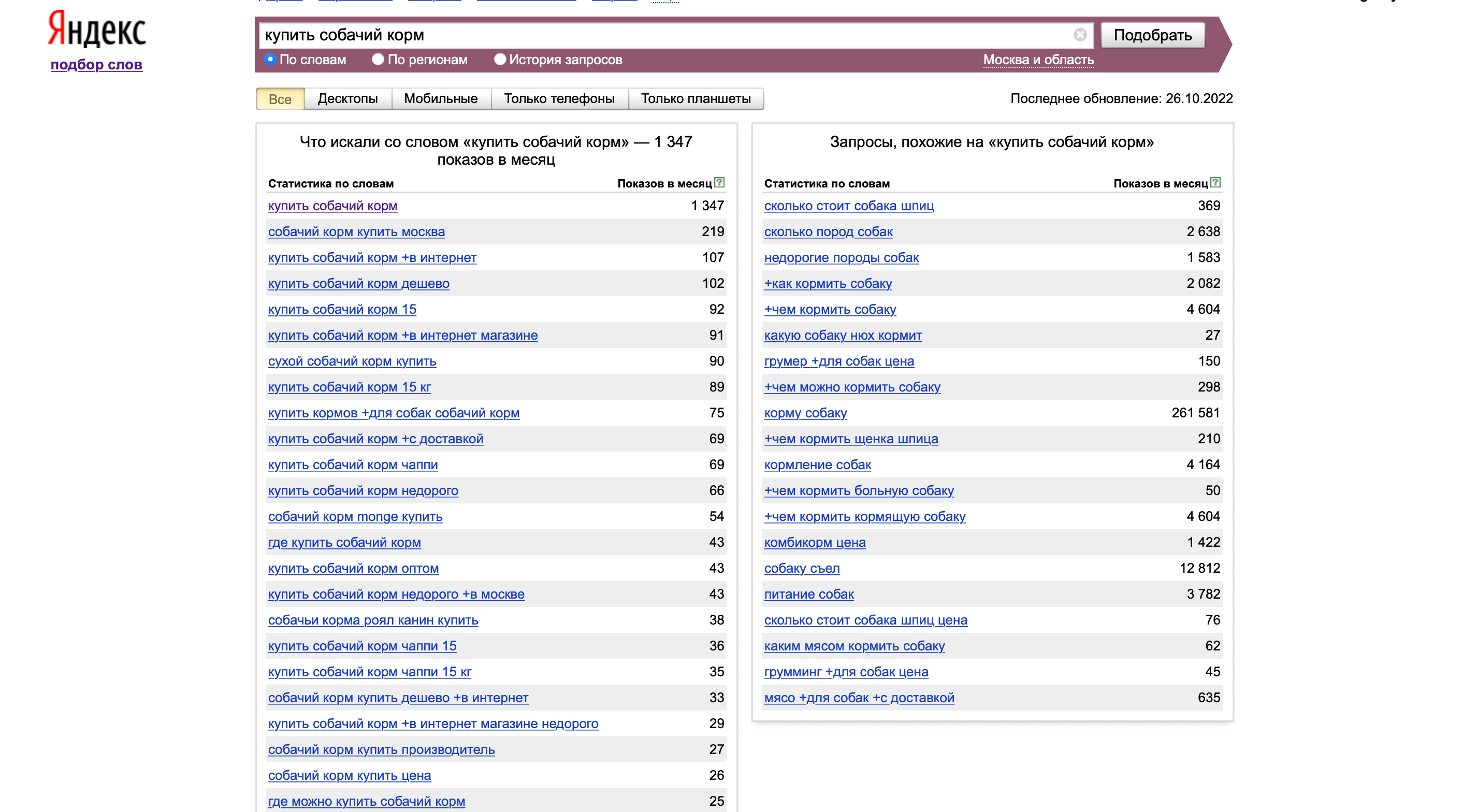Open the 'подбор слов' link
Screen dimensions: 1477x812
tap(96, 64)
